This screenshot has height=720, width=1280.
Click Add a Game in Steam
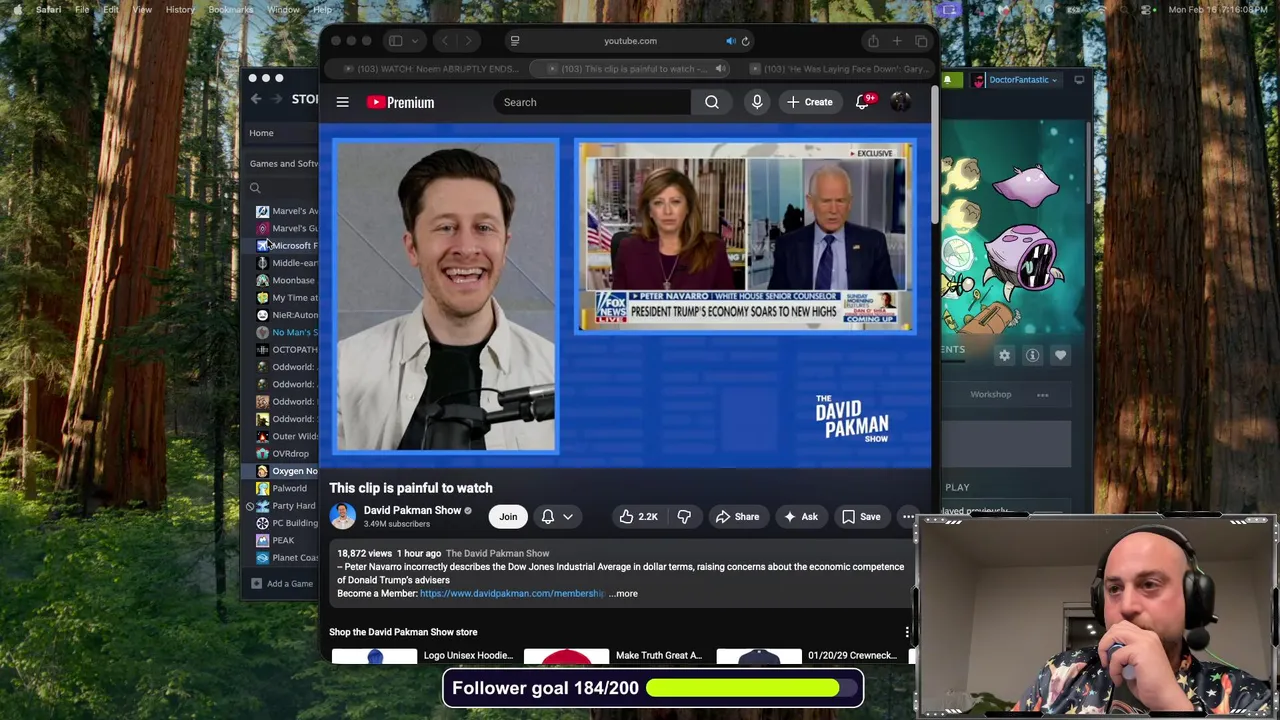283,584
